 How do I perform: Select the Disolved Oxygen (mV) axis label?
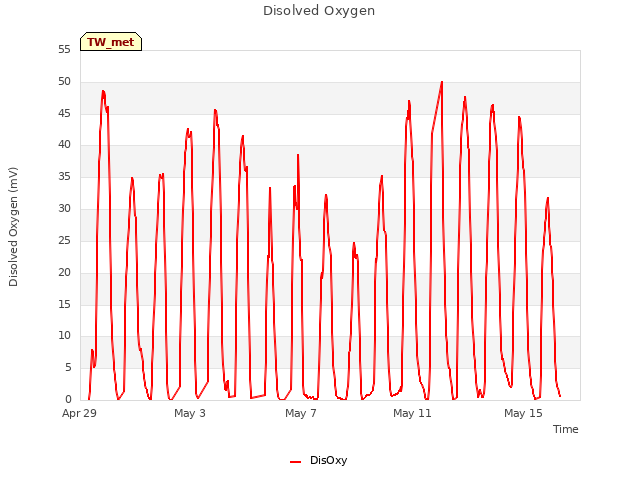click(13, 227)
